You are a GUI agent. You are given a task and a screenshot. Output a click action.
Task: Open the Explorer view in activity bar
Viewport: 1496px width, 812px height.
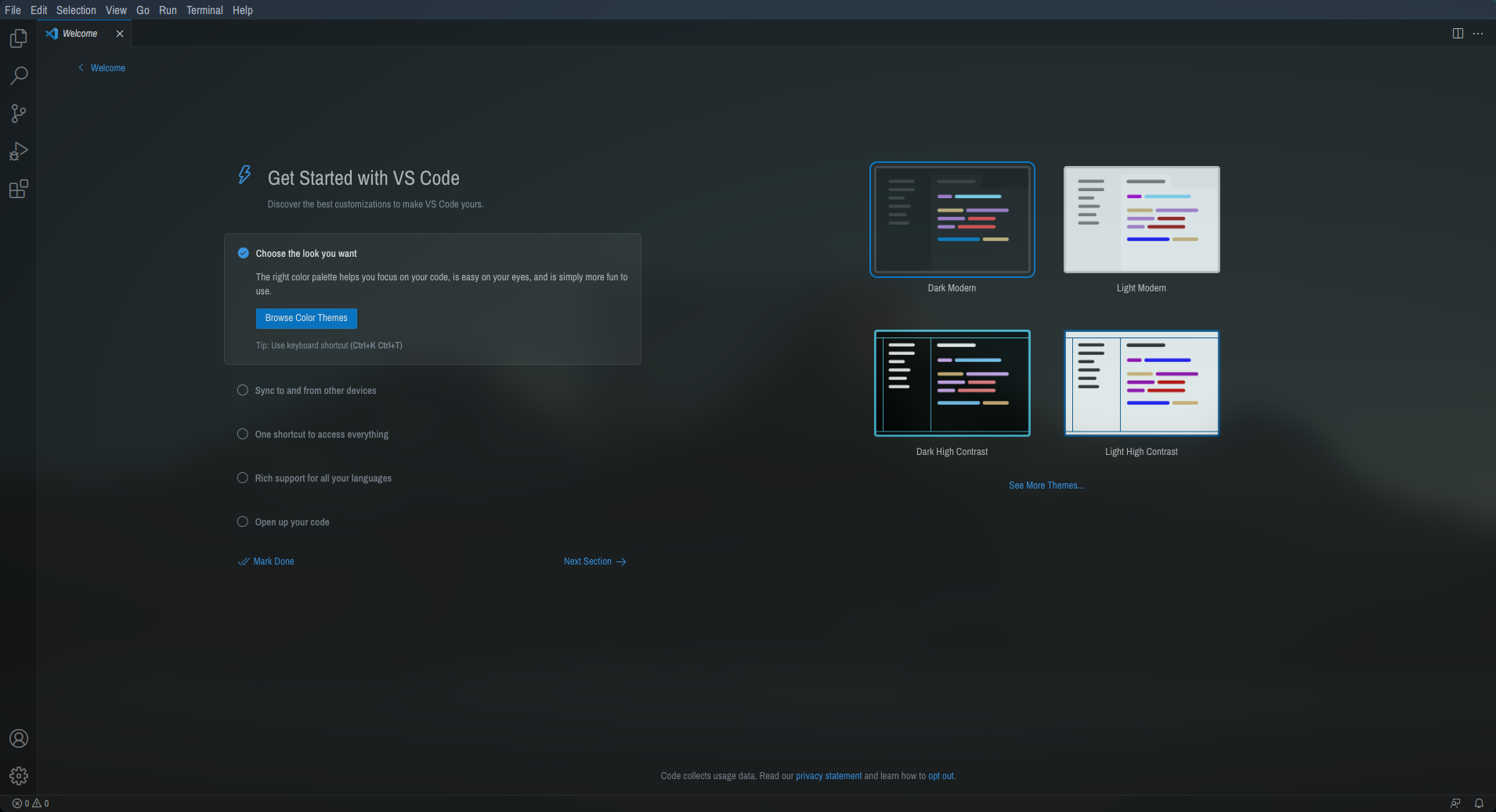pos(19,38)
